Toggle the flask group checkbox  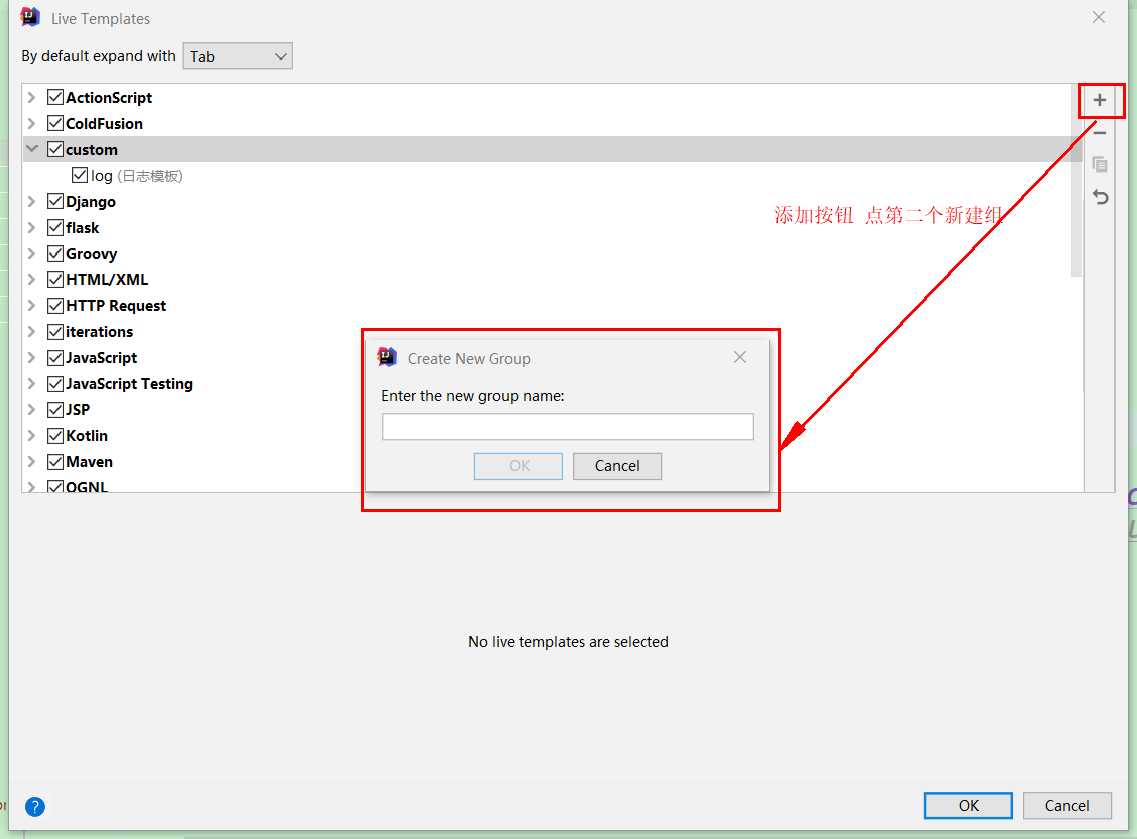tap(55, 228)
